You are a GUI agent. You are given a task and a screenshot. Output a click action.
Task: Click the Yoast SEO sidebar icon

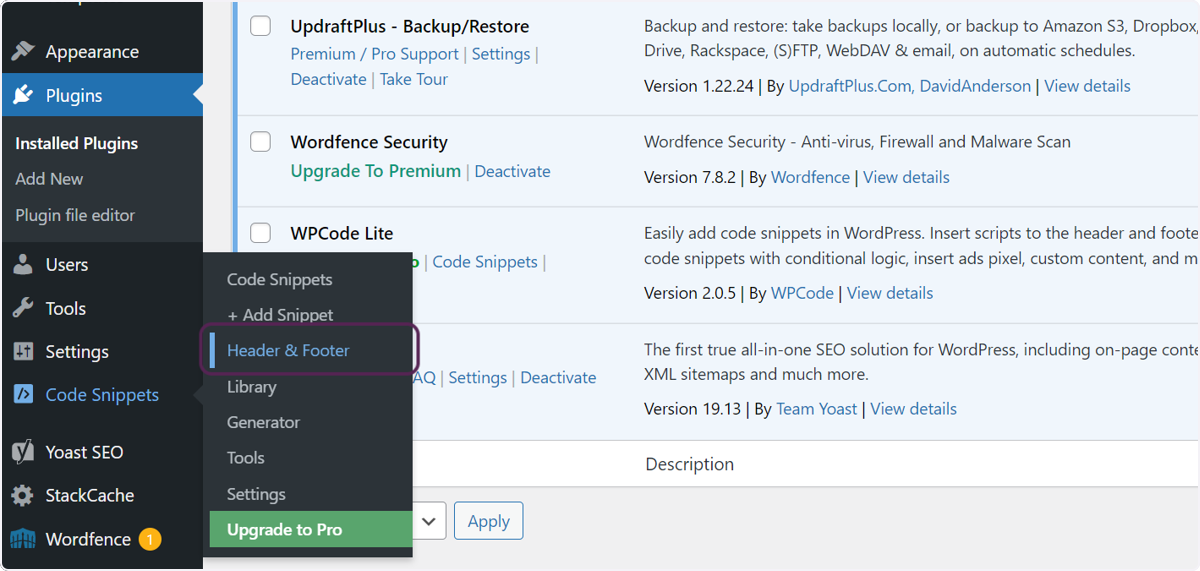pyautogui.click(x=24, y=452)
